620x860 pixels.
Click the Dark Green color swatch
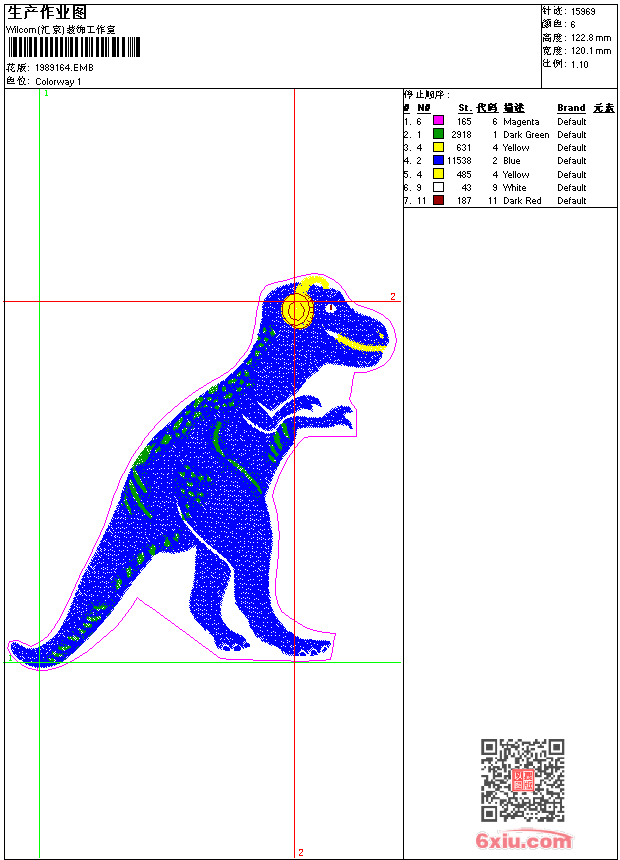[438, 133]
